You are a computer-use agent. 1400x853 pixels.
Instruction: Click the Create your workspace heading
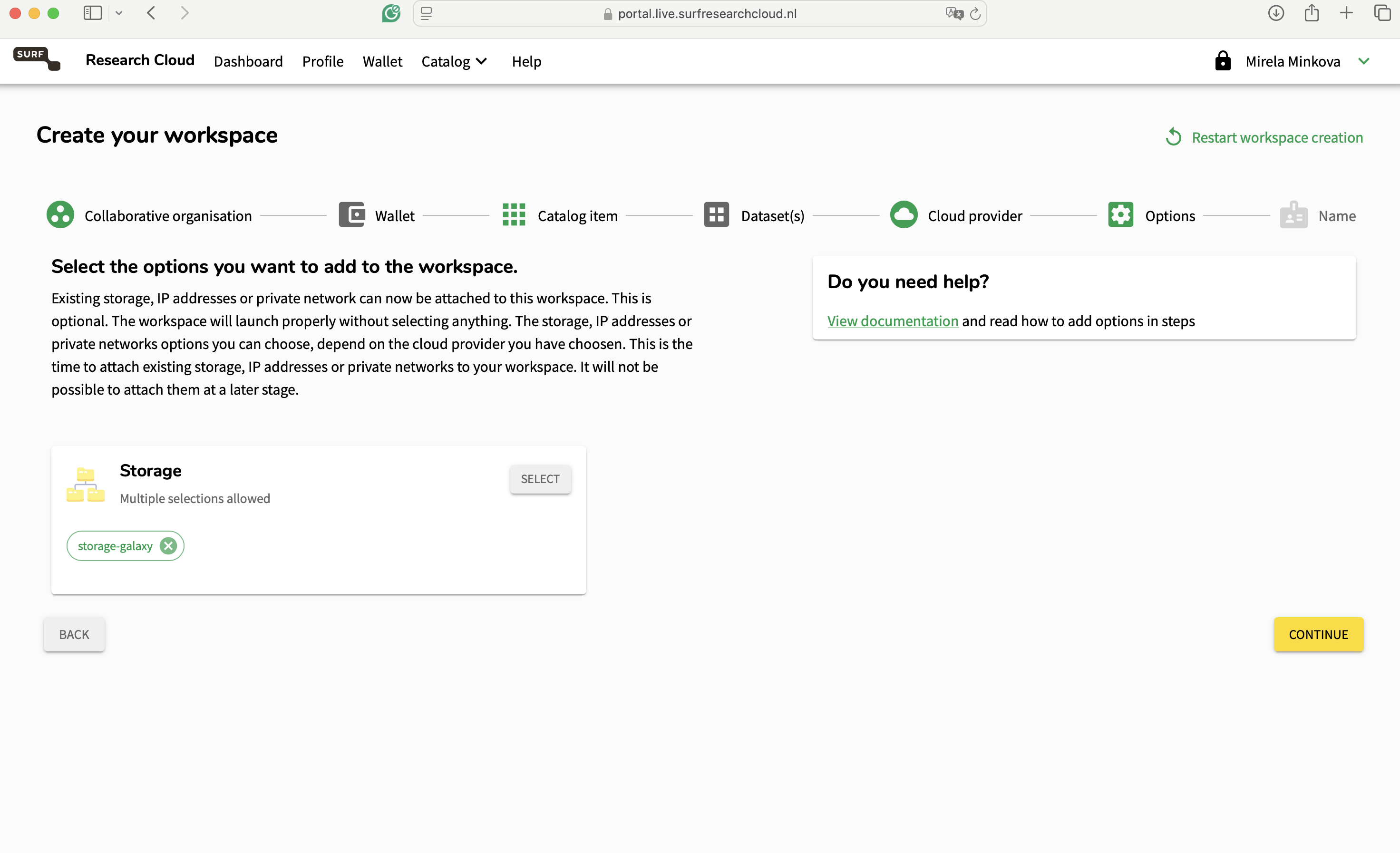(x=157, y=135)
